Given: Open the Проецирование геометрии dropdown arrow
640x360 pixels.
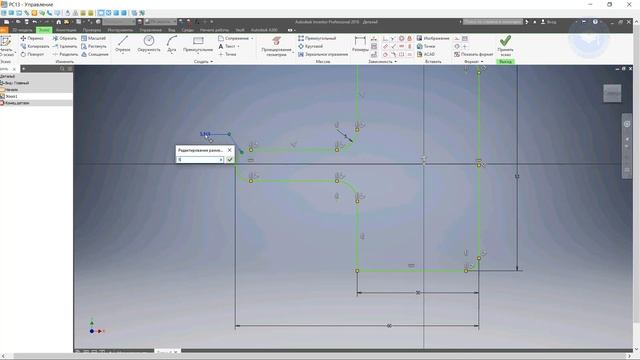Looking at the screenshot, I should click(293, 52).
